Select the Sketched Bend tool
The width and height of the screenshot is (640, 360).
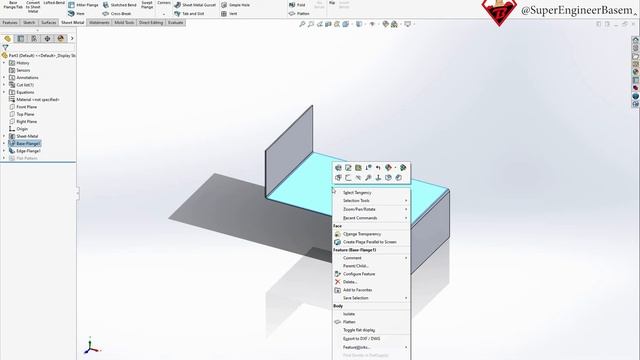[120, 5]
